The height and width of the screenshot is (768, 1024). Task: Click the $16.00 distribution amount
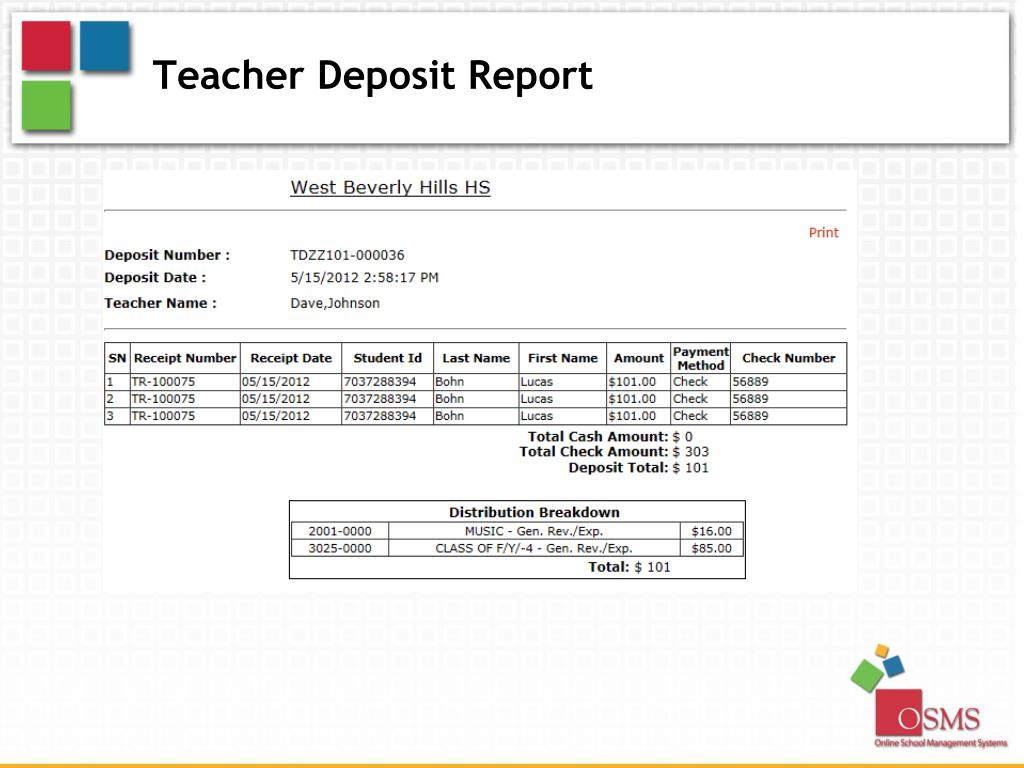click(x=711, y=531)
